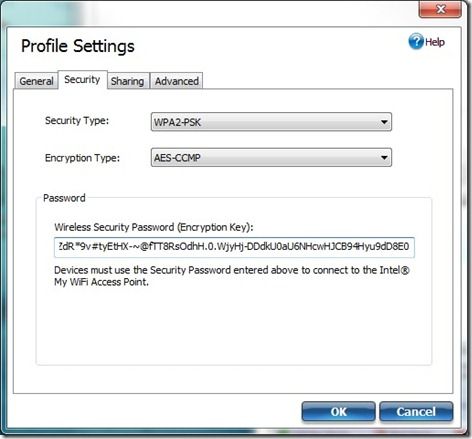Click the Security Type dropdown arrow
Viewport: 472px width, 439px height.
[384, 122]
